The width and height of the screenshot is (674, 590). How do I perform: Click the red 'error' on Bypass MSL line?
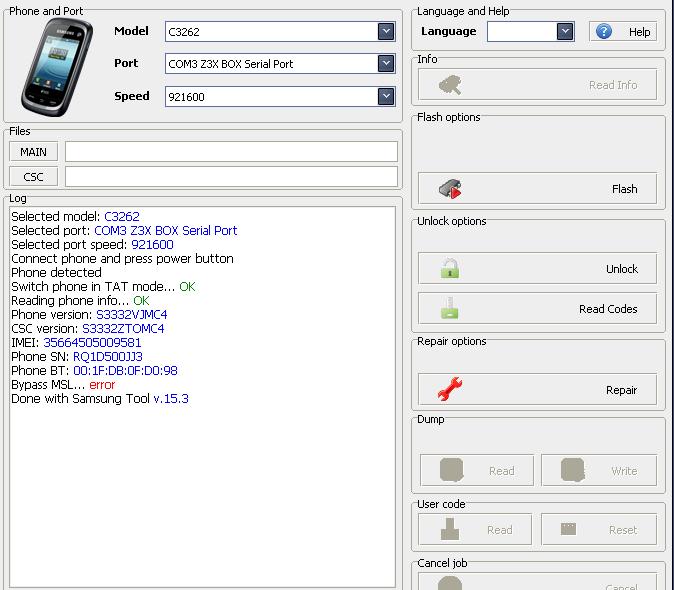(102, 385)
